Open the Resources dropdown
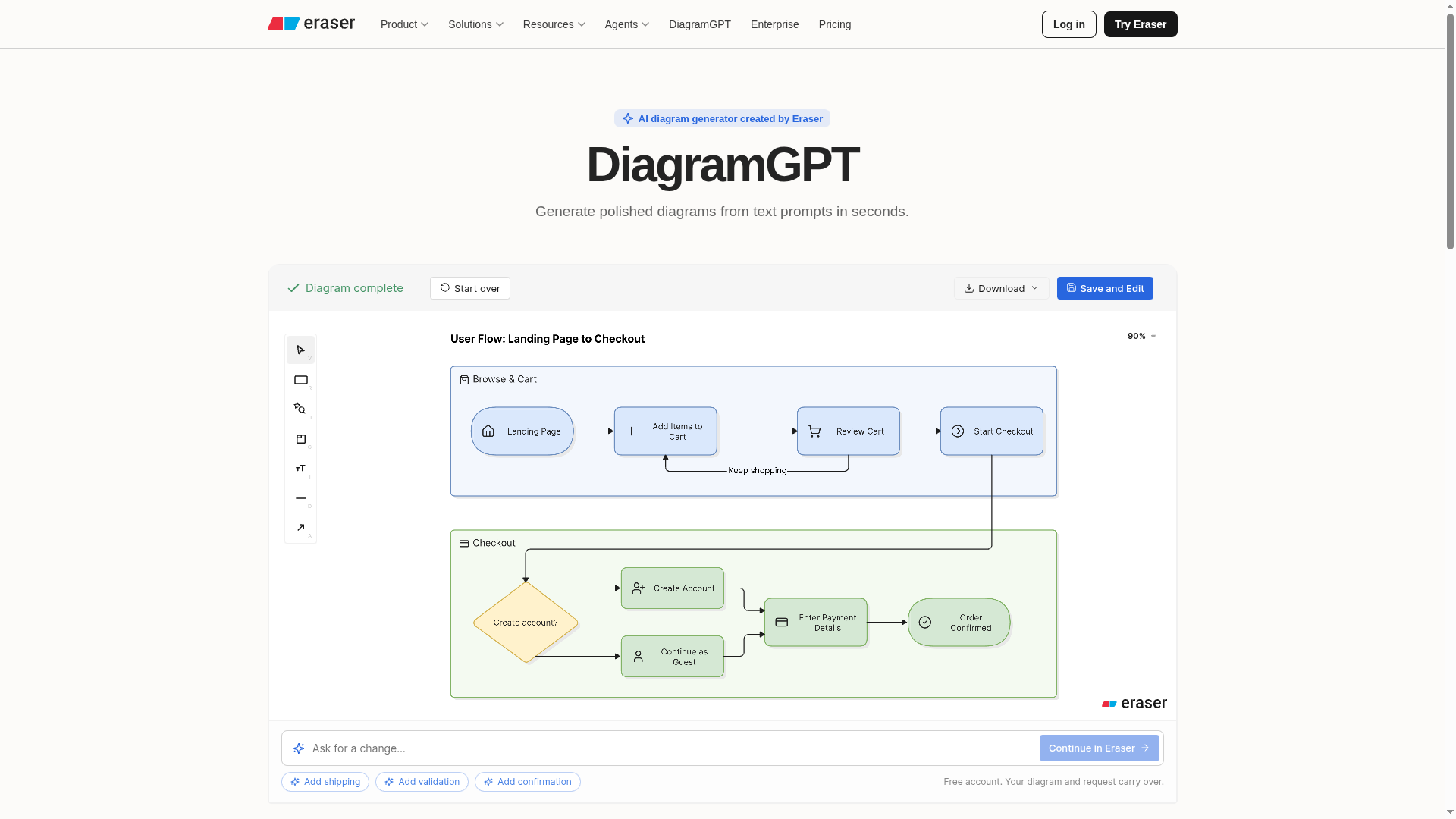Screen dimensions: 1456x819 554,24
